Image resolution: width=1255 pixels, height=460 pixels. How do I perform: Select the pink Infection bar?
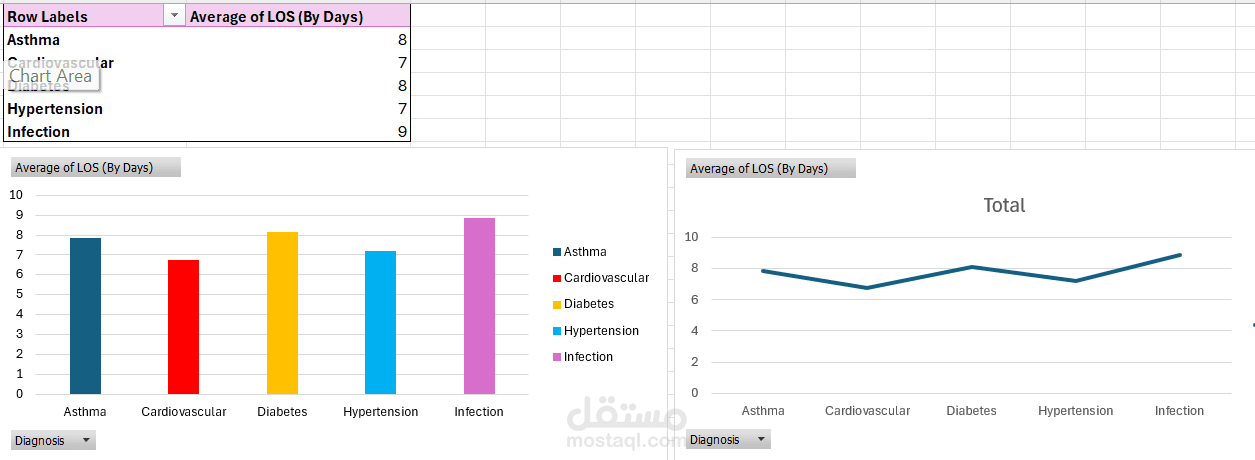coord(479,306)
